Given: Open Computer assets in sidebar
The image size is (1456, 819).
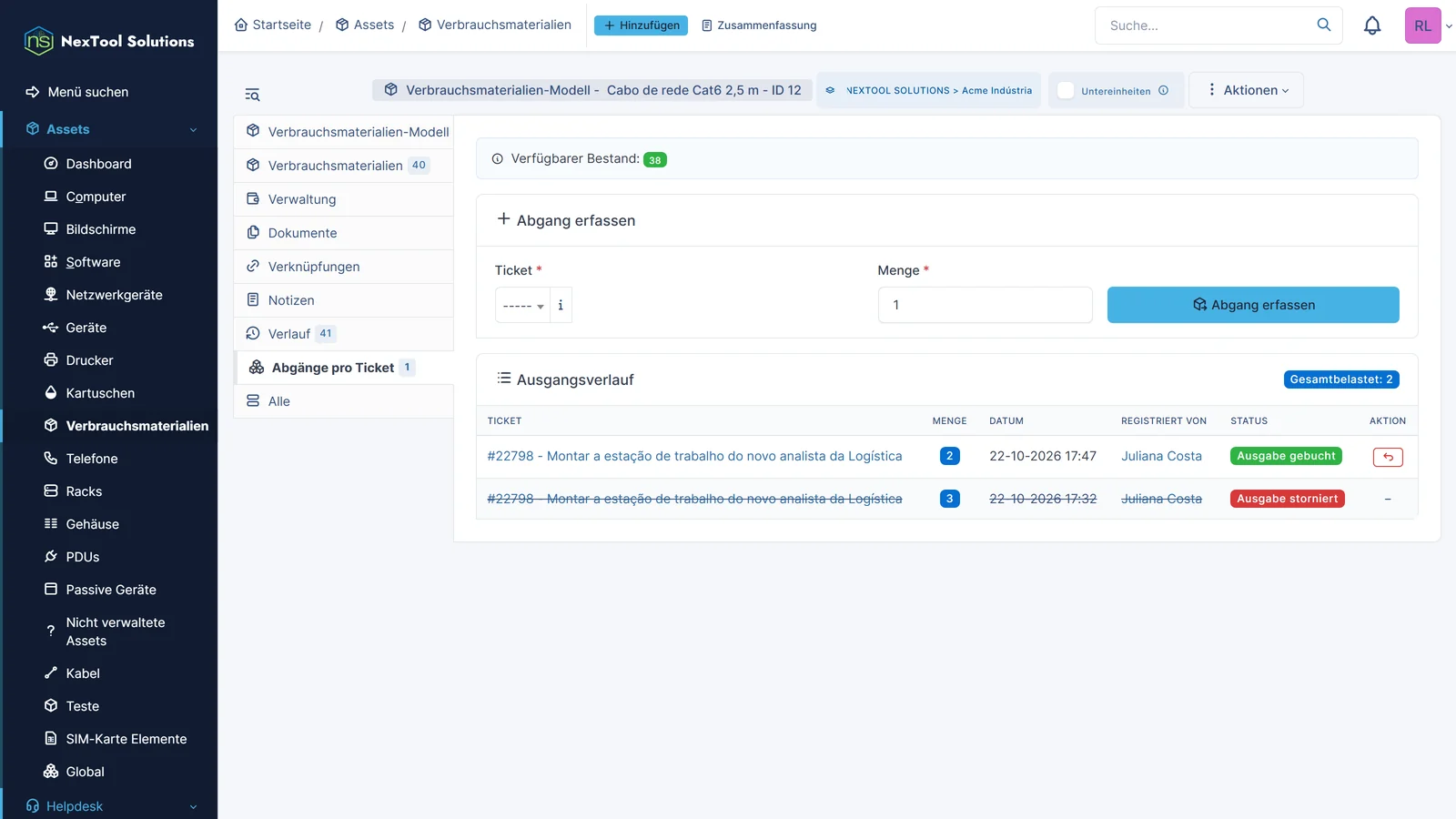Looking at the screenshot, I should 96,197.
